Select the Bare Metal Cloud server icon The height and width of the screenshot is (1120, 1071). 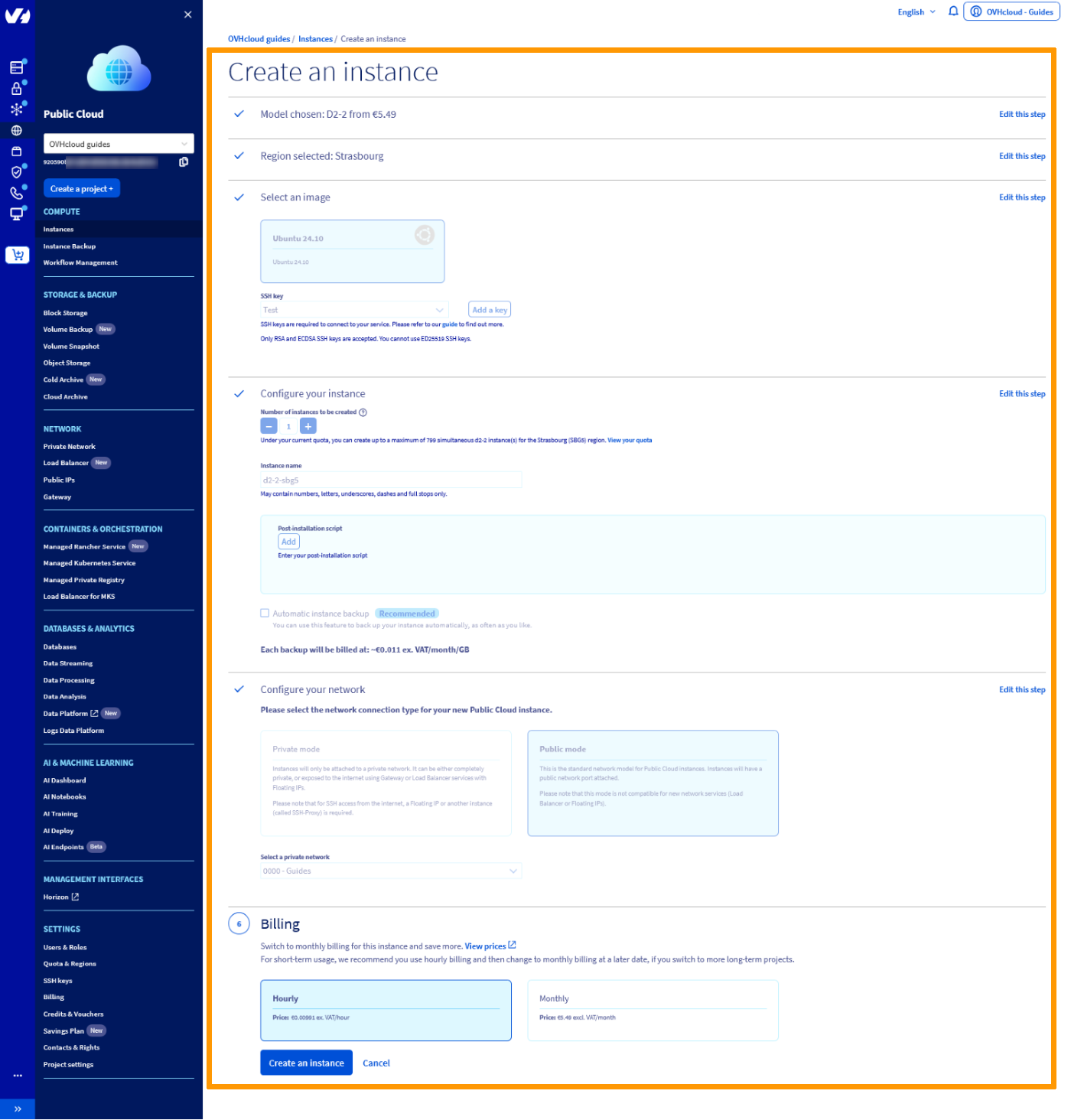coord(17,67)
